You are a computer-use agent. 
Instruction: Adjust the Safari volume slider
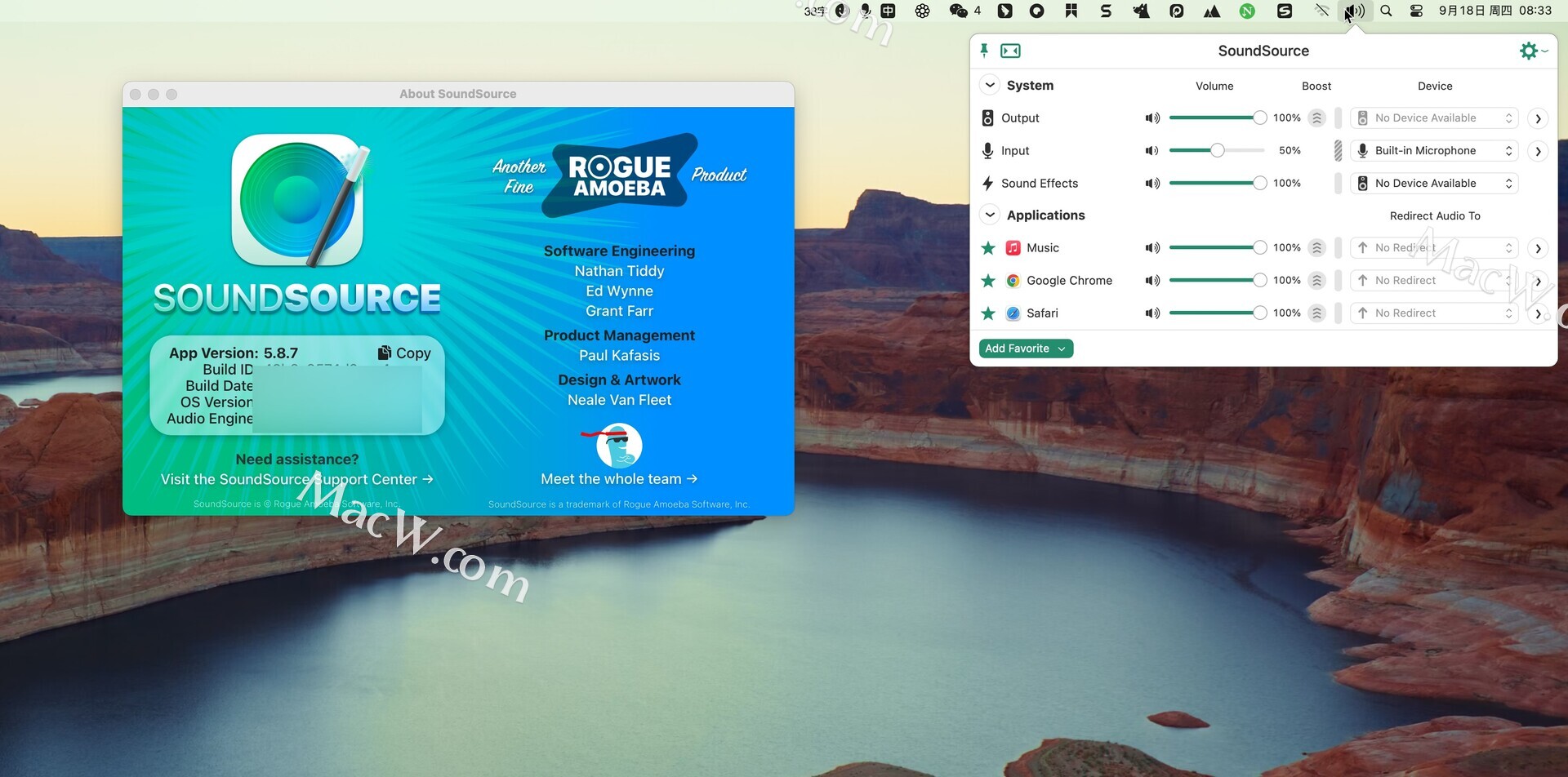[x=1217, y=313]
